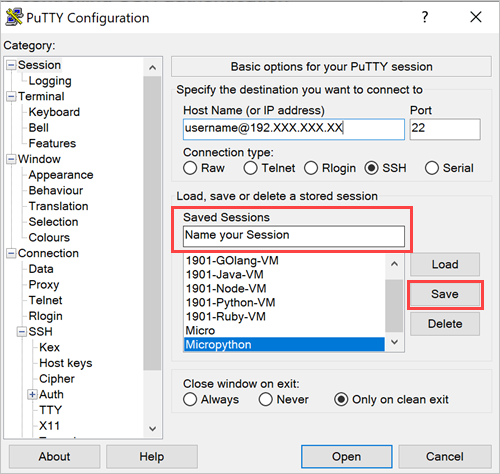Viewport: 500px width, 474px height.
Task: Click the Save session button
Action: [445, 294]
